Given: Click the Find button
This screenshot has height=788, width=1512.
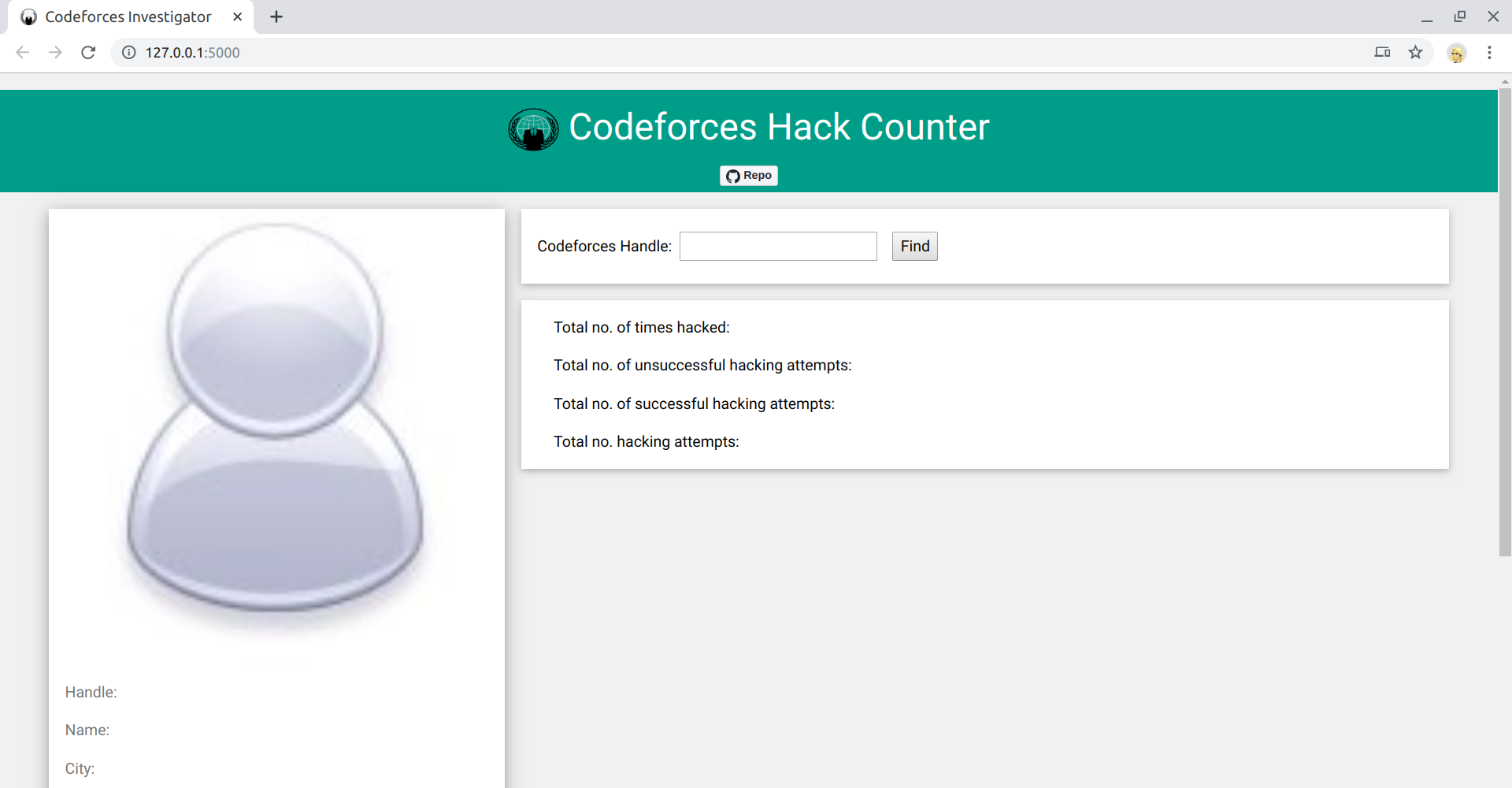Looking at the screenshot, I should coord(914,246).
